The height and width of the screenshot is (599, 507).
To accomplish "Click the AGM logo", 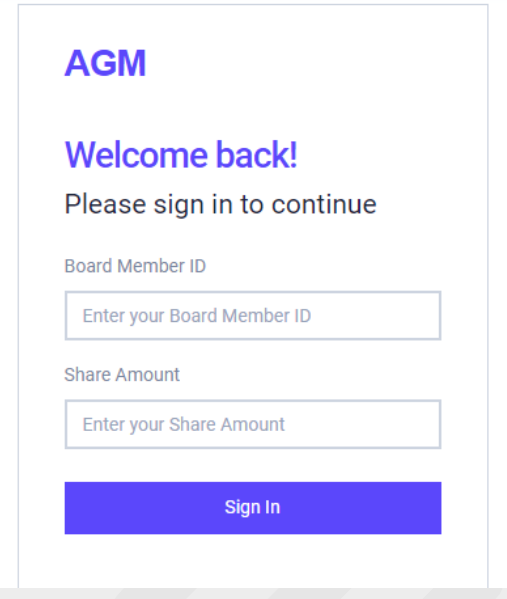I will click(x=105, y=63).
